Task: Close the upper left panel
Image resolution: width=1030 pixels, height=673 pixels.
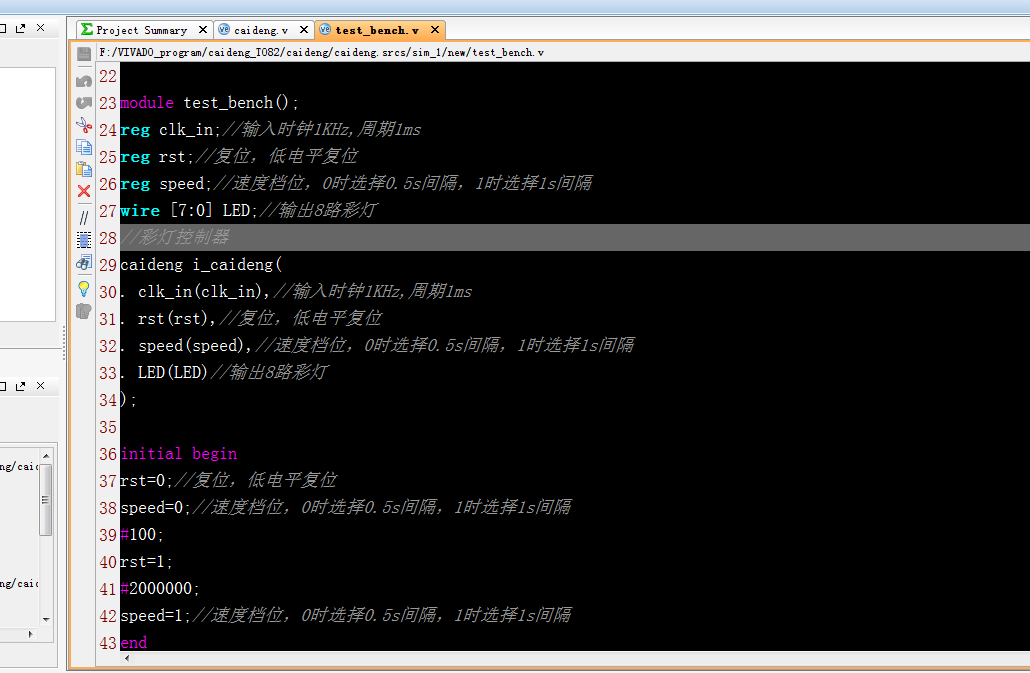Action: point(41,28)
